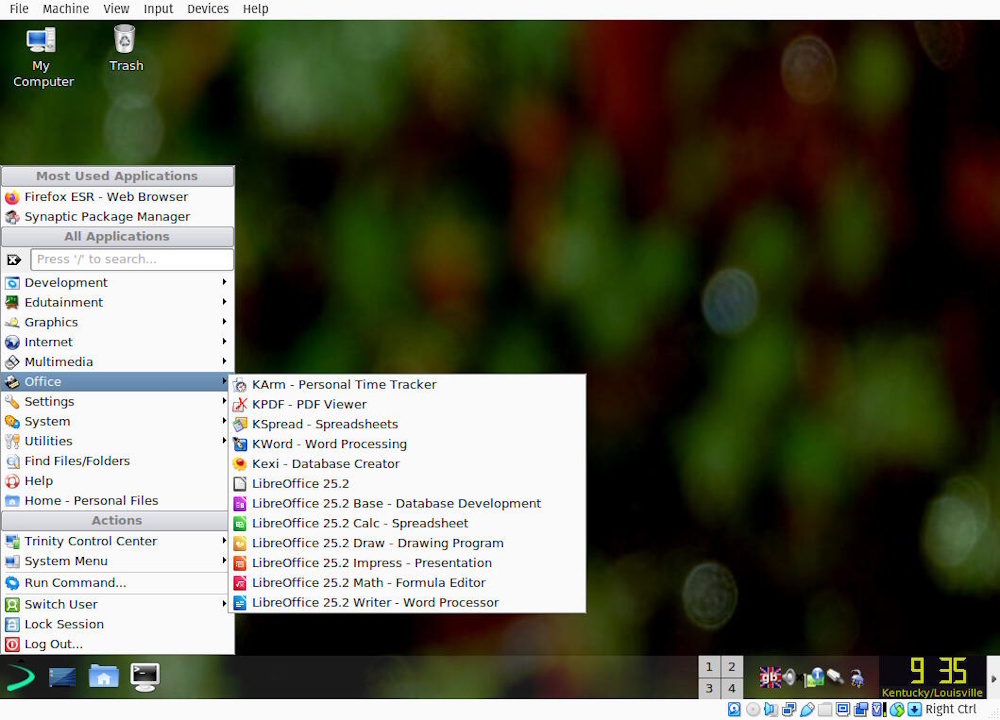
Task: Expand the Development submenu arrow
Action: 224,282
